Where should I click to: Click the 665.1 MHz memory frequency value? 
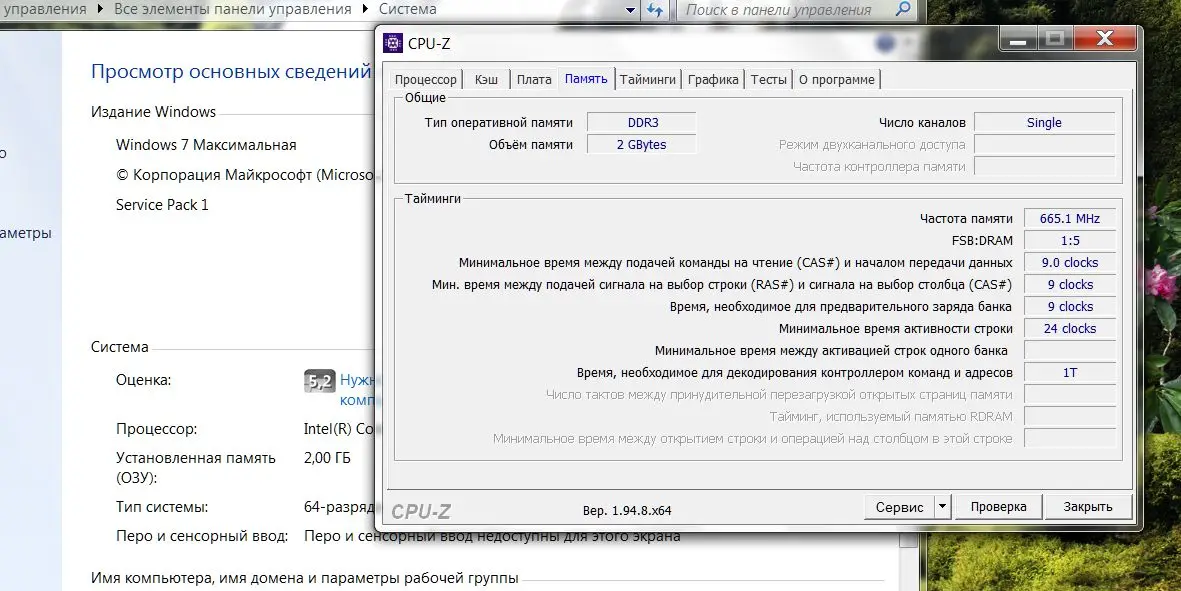click(x=1070, y=219)
